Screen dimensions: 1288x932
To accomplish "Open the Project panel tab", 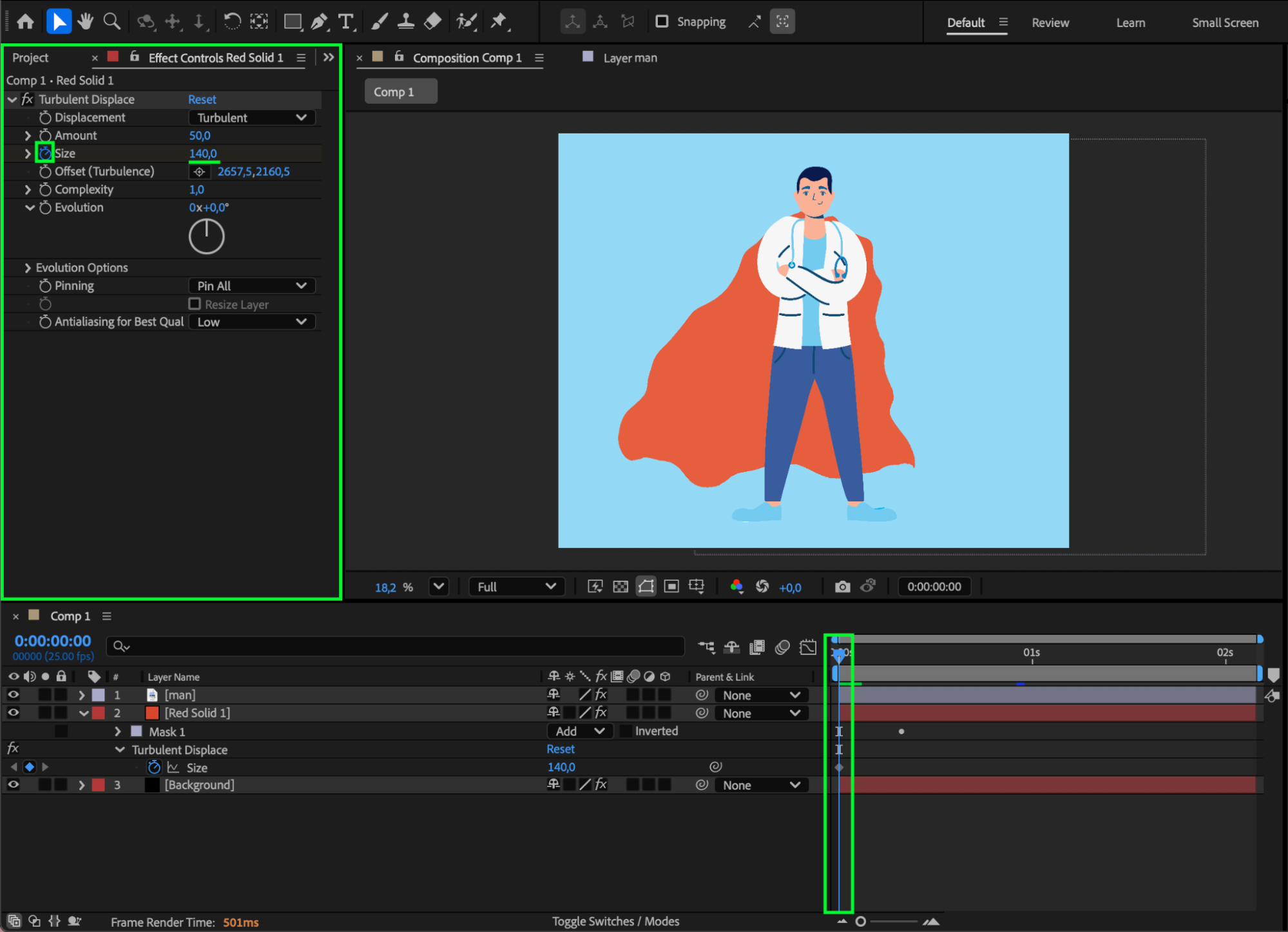I will pyautogui.click(x=30, y=57).
